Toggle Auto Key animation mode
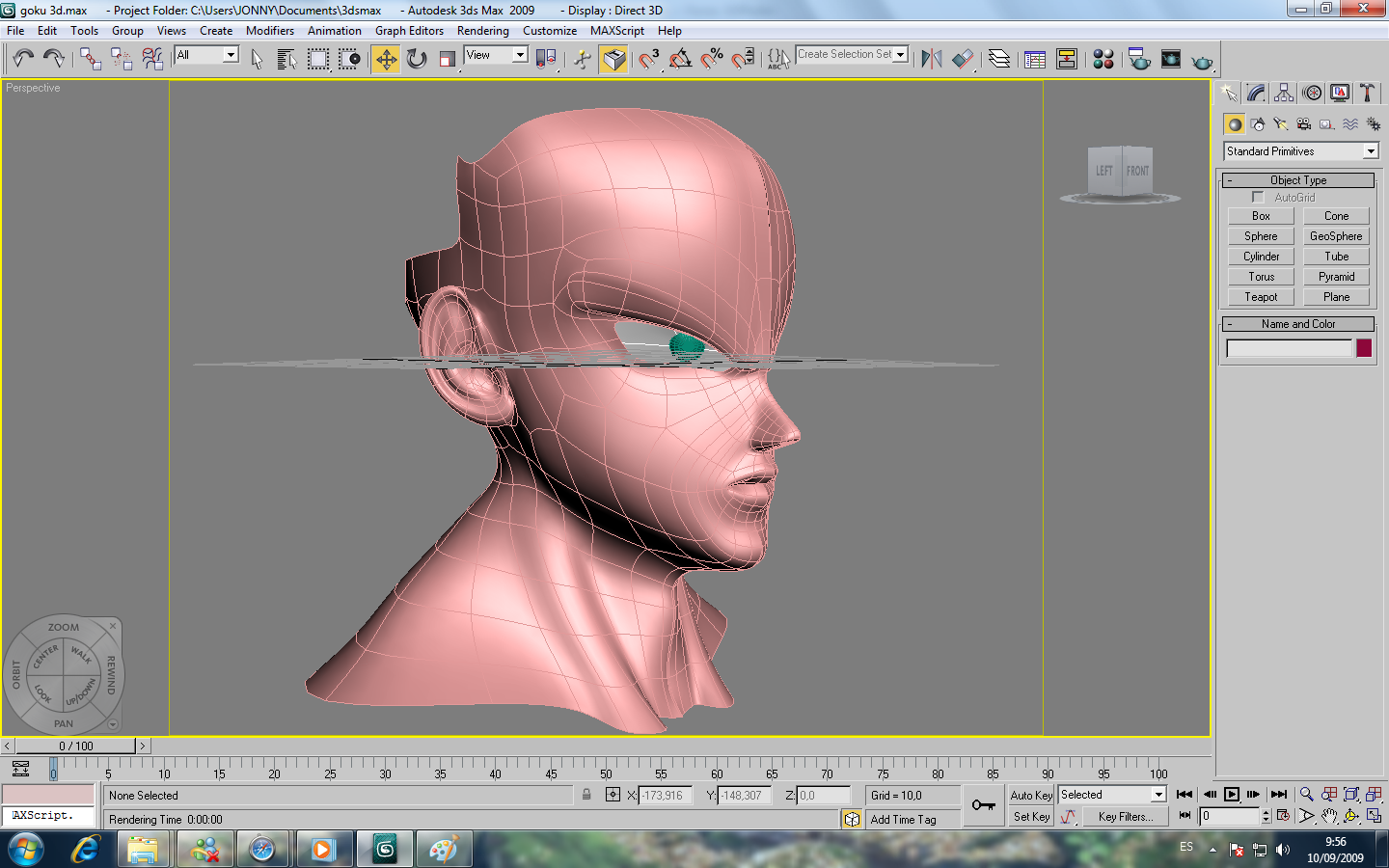1389x868 pixels. click(x=1031, y=795)
